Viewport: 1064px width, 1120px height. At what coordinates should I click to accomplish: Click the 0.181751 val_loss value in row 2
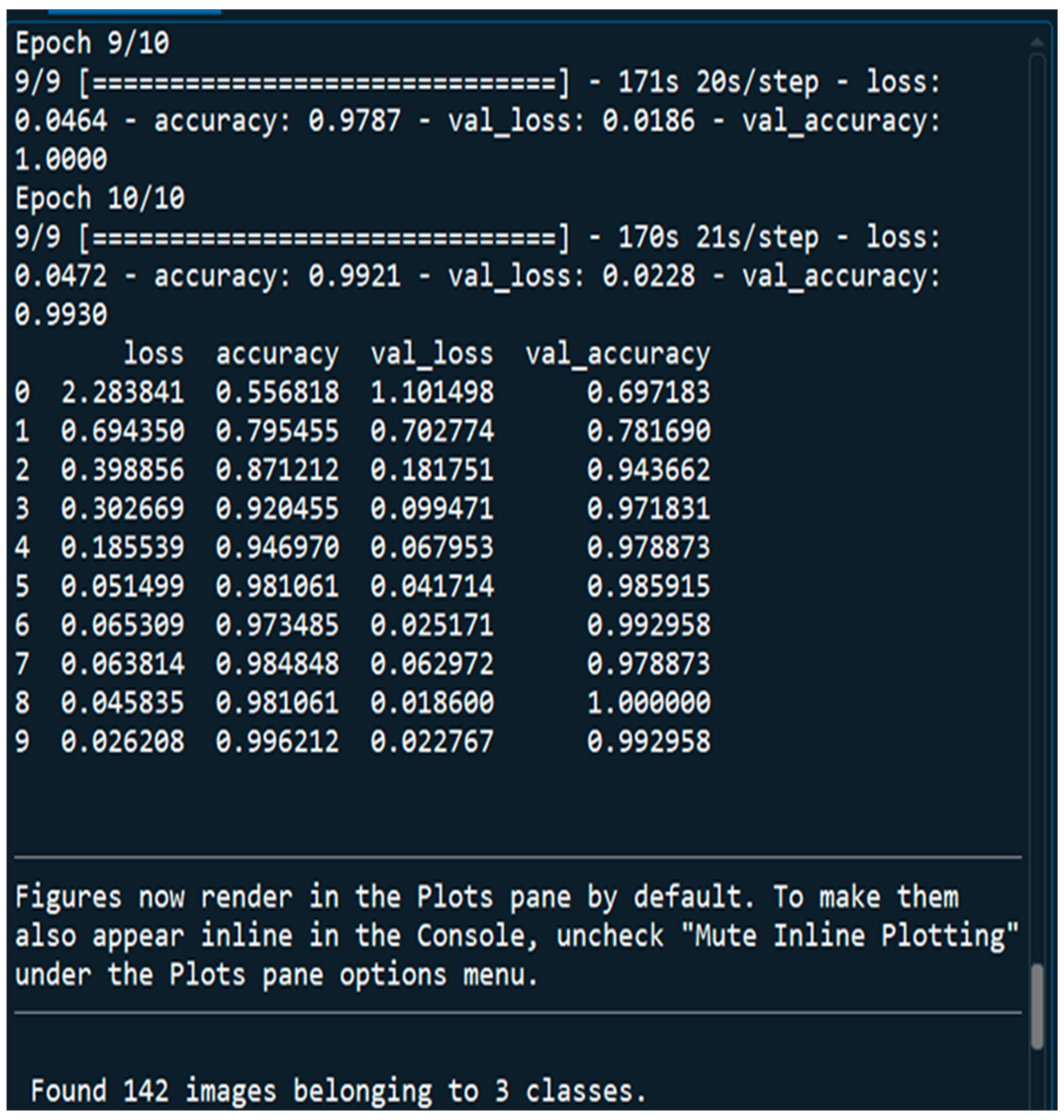click(432, 470)
